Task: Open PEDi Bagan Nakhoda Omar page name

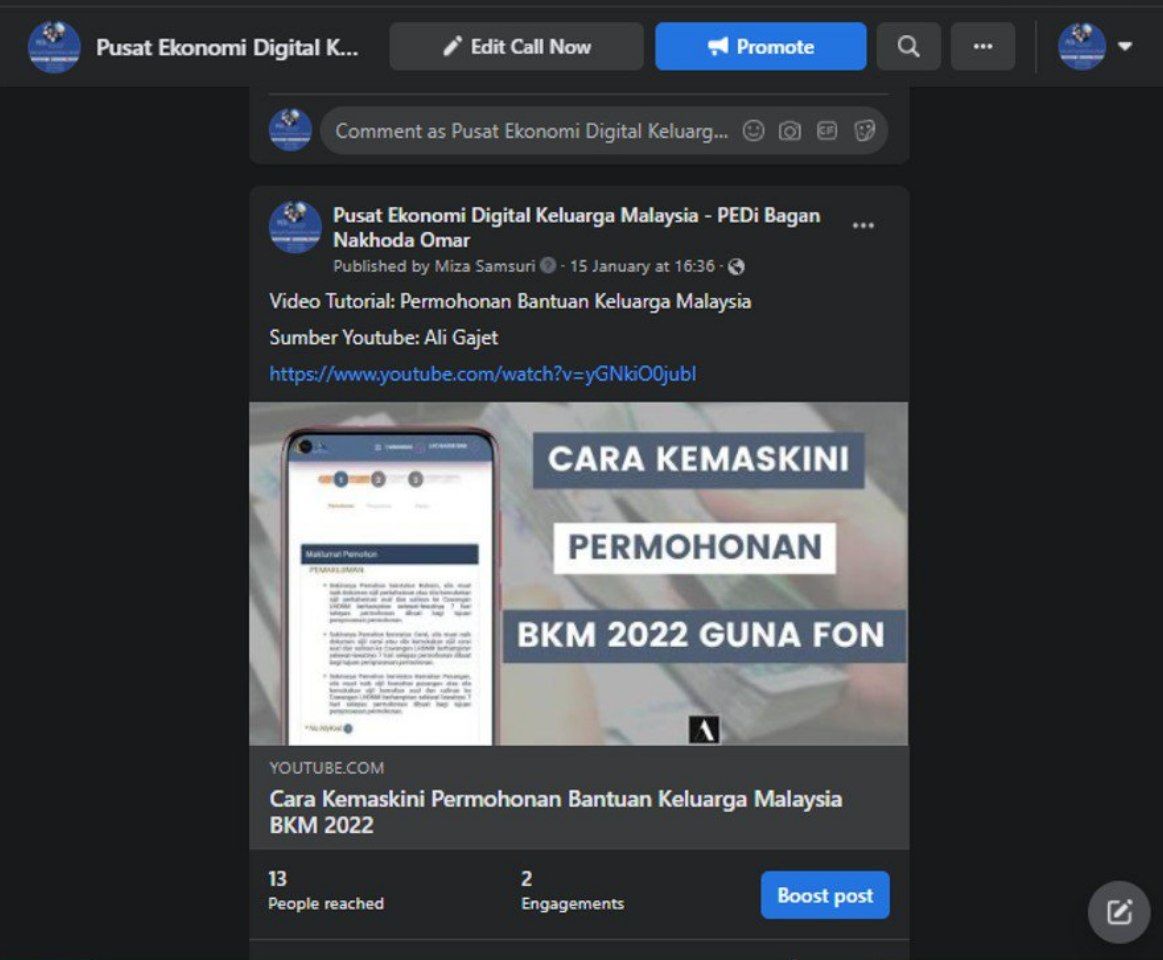Action: pos(576,227)
